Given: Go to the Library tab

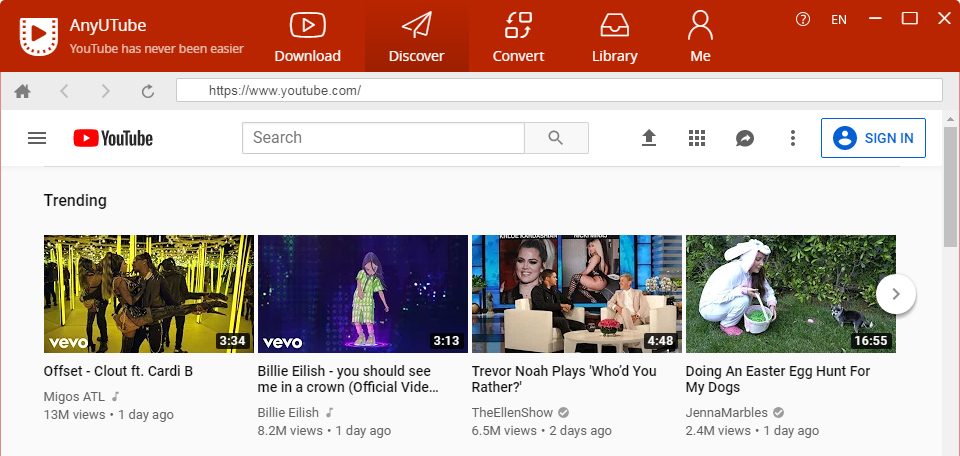Looking at the screenshot, I should coord(615,37).
